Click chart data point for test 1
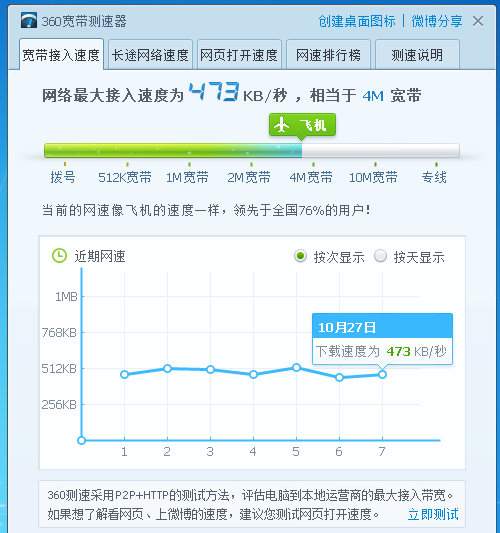This screenshot has height=533, width=500. click(x=124, y=374)
